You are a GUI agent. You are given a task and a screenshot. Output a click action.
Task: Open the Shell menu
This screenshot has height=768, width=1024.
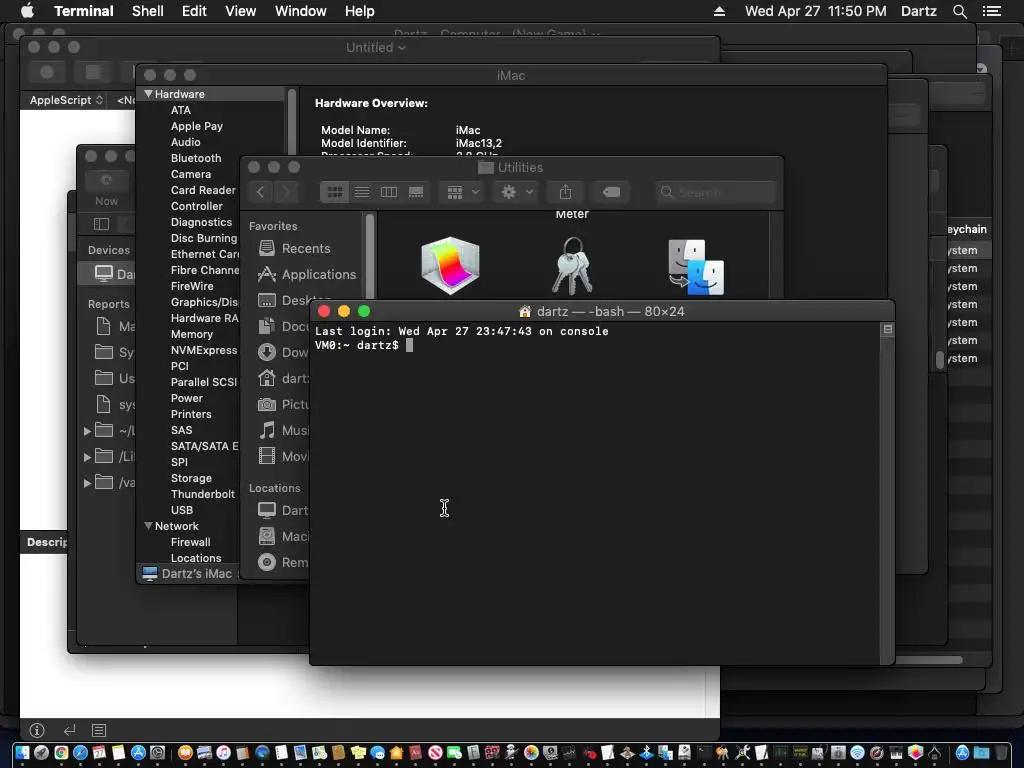148,11
